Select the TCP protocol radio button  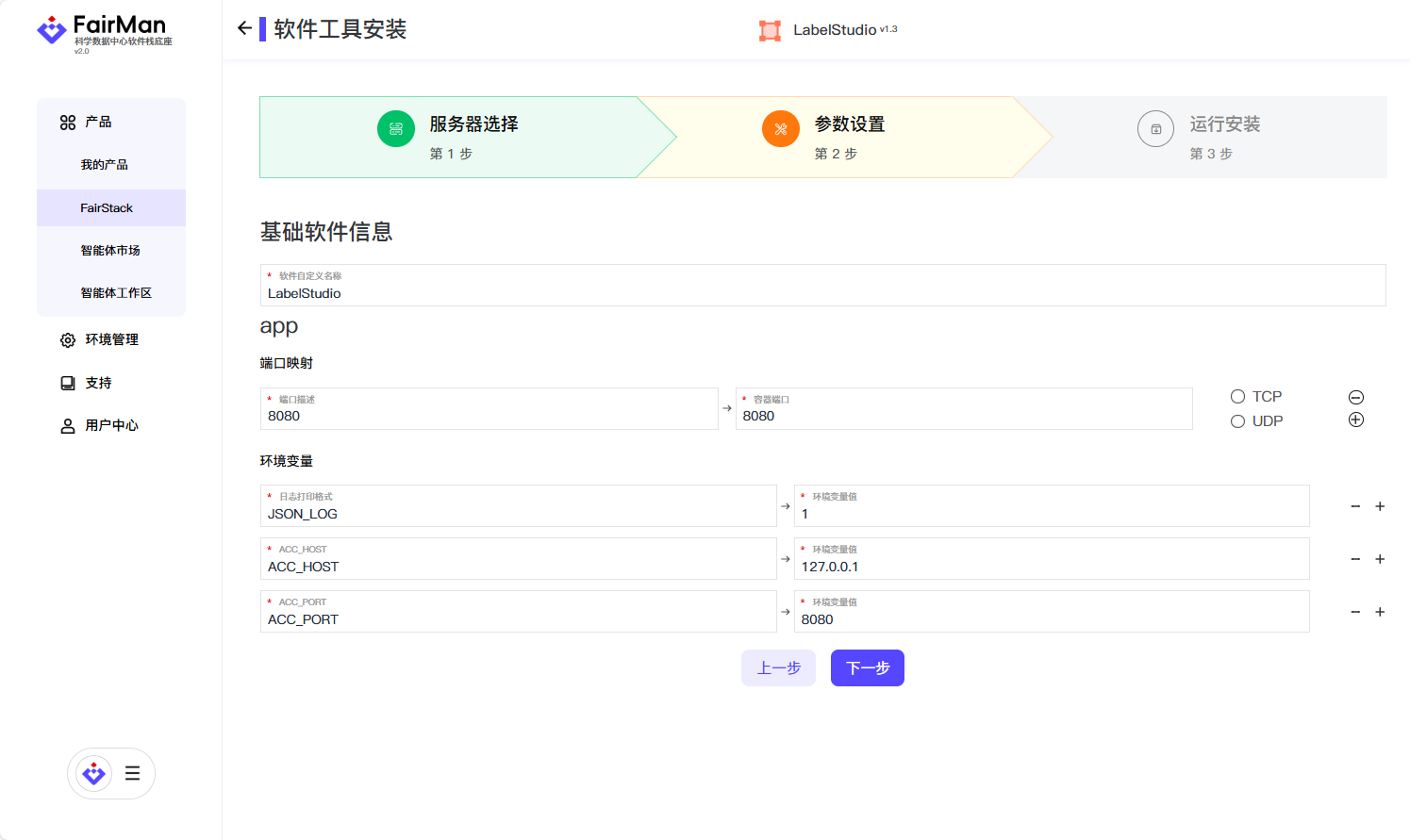(x=1237, y=397)
